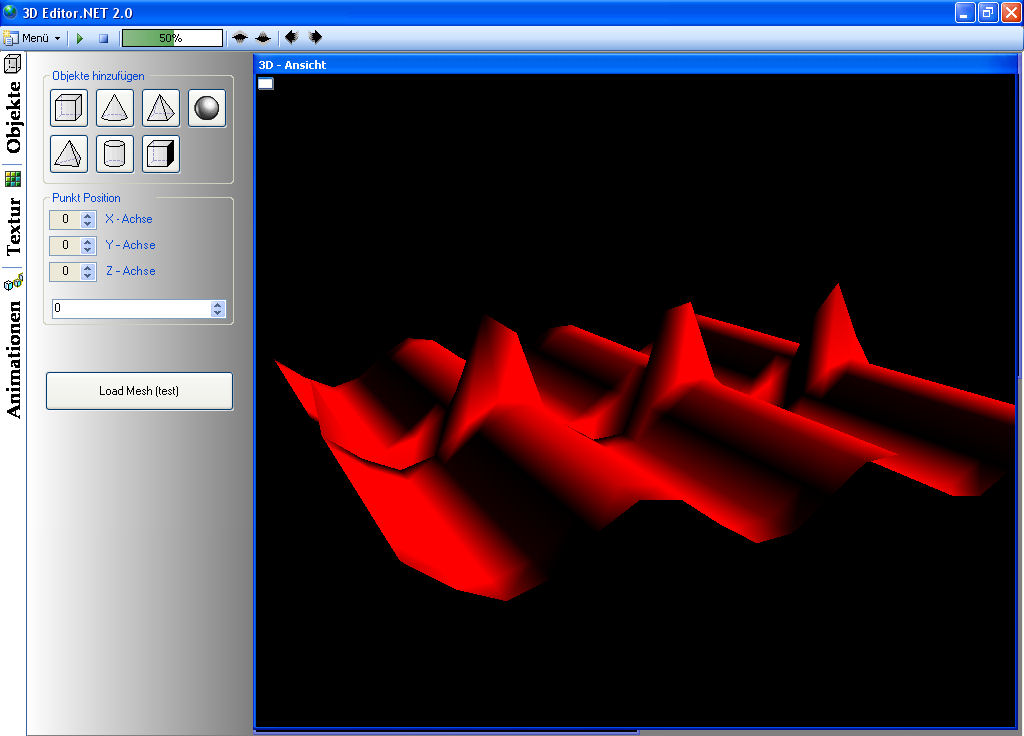Click the Load Mesh (test) button
This screenshot has height=736, width=1024.
point(139,391)
